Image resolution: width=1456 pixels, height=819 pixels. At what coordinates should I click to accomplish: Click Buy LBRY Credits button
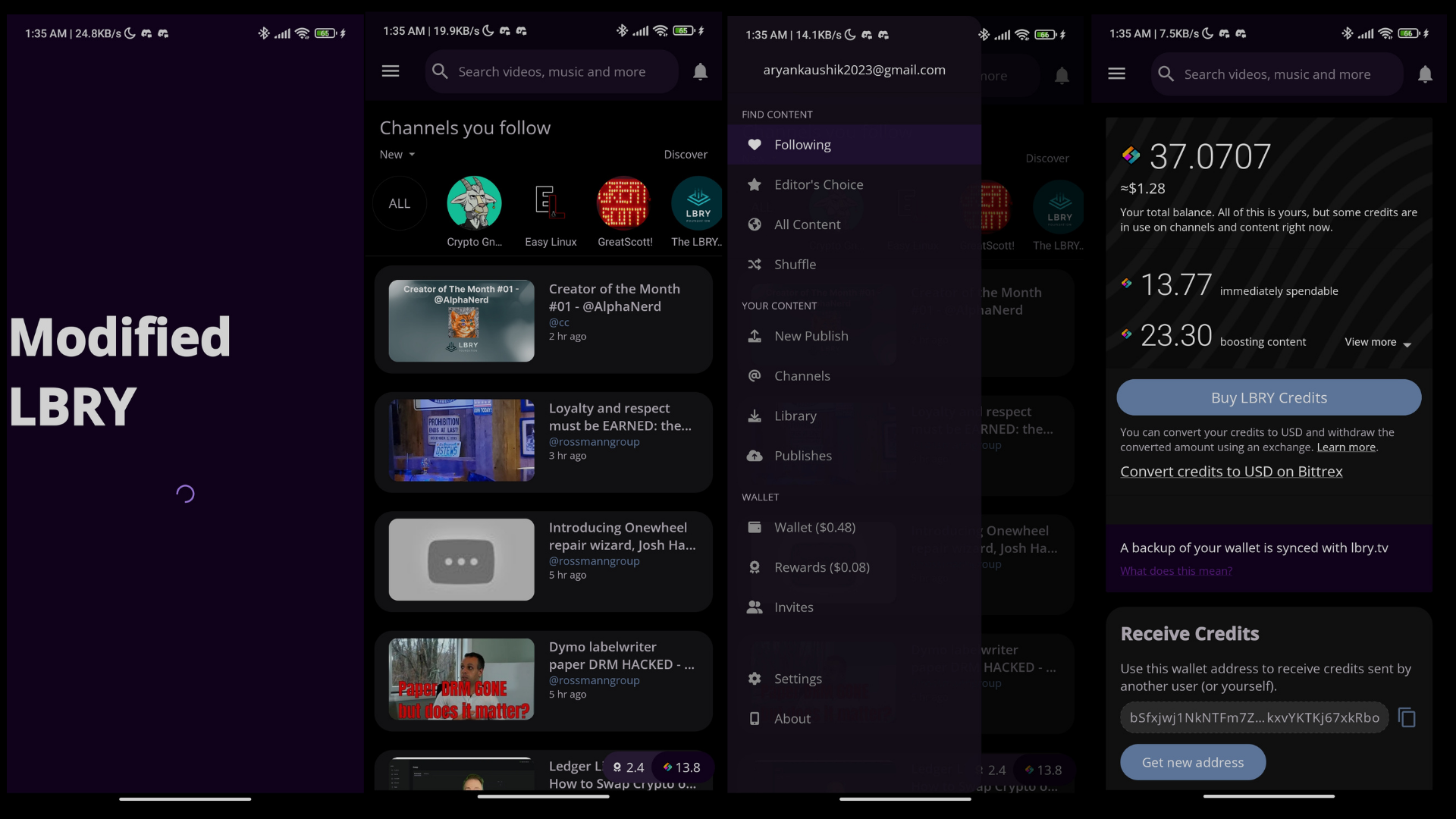click(1269, 397)
